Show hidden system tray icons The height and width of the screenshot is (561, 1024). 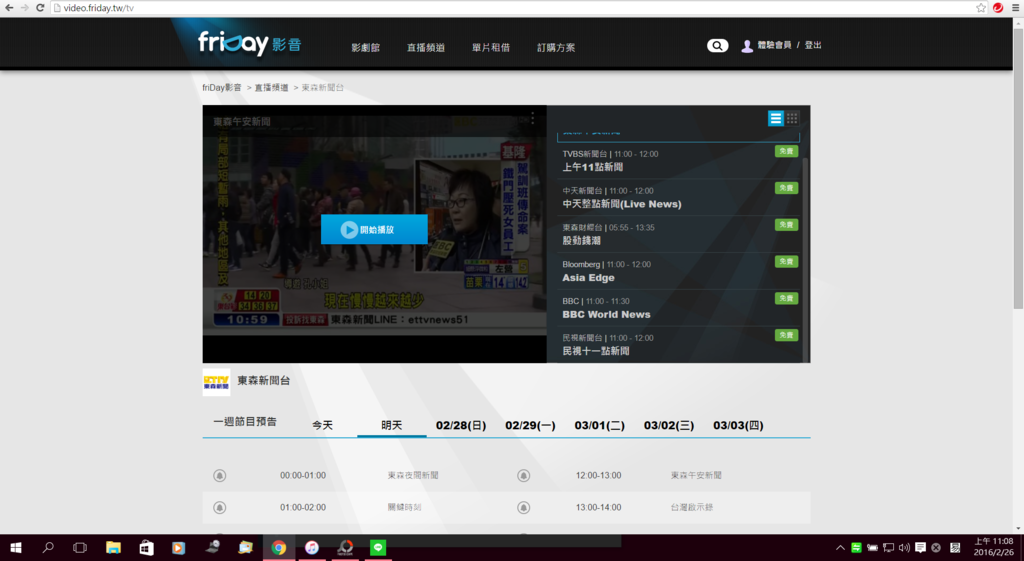tap(840, 547)
